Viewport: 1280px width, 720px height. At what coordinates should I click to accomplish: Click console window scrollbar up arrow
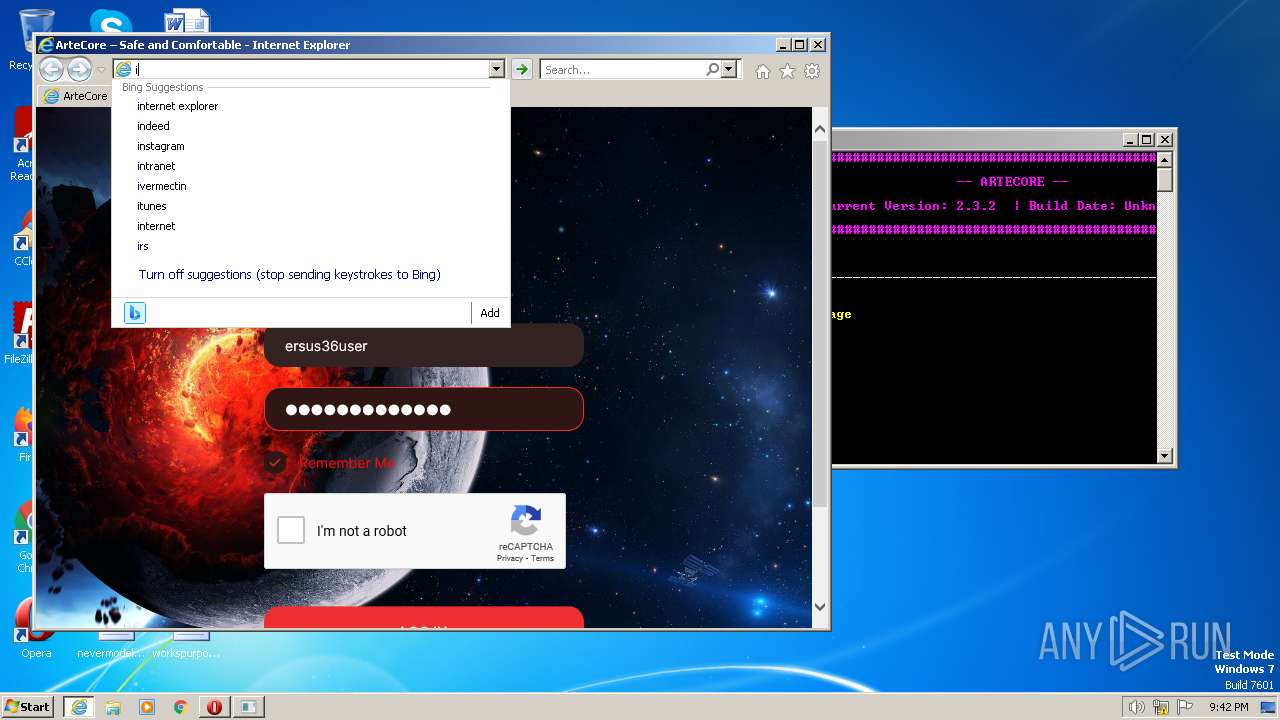[x=1164, y=159]
